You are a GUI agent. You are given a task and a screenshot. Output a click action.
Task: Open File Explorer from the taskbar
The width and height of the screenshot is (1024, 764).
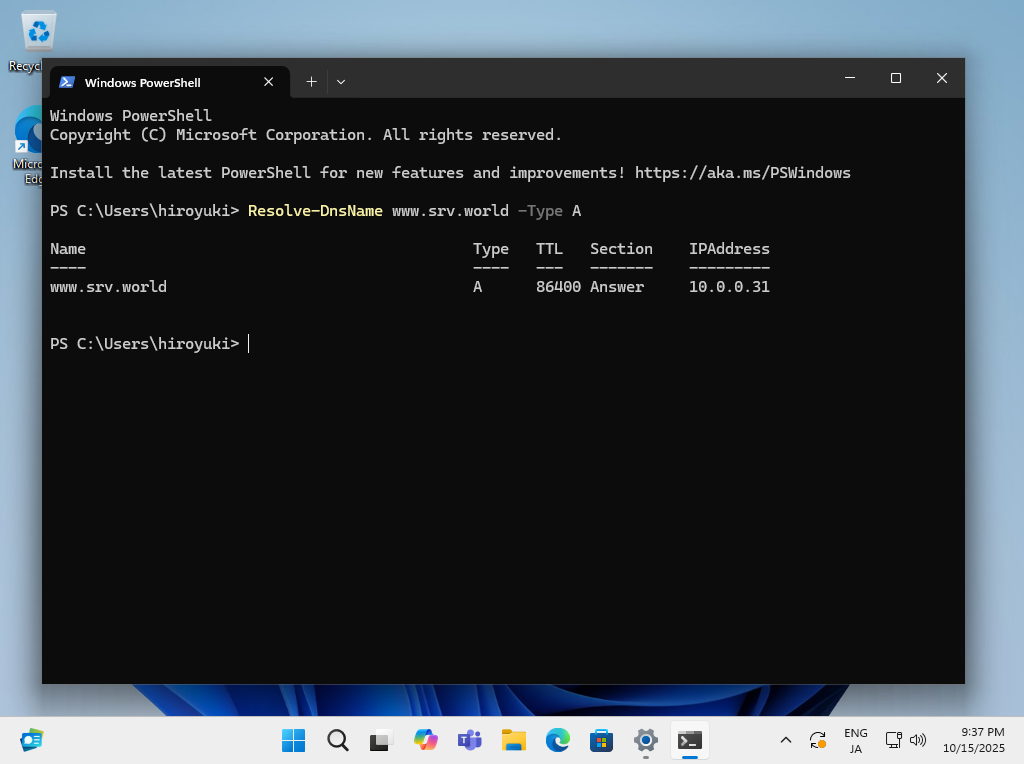click(x=513, y=740)
